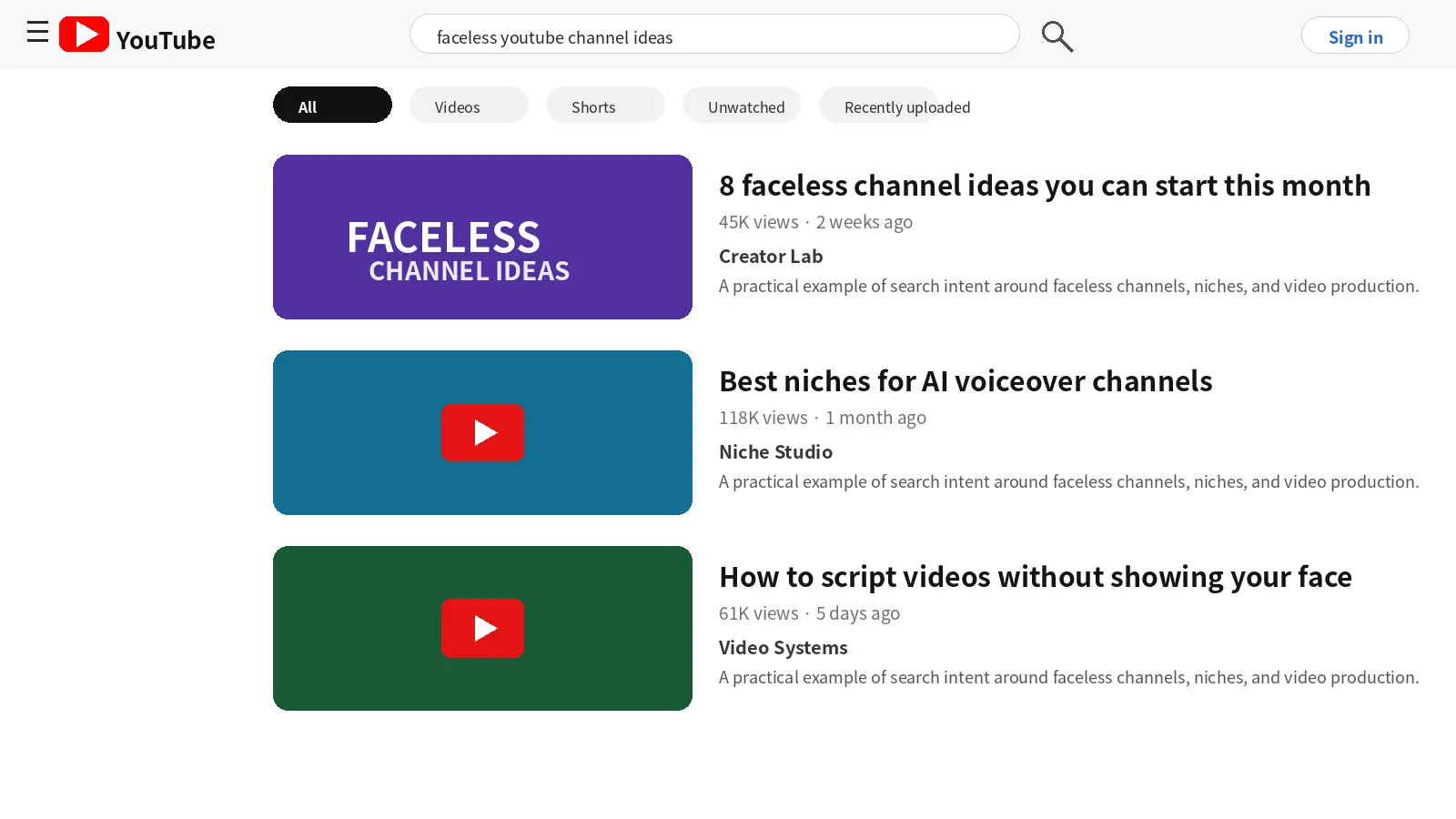Screen dimensions: 1456x819
Task: Visit the Niche Studio channel
Action: click(775, 452)
